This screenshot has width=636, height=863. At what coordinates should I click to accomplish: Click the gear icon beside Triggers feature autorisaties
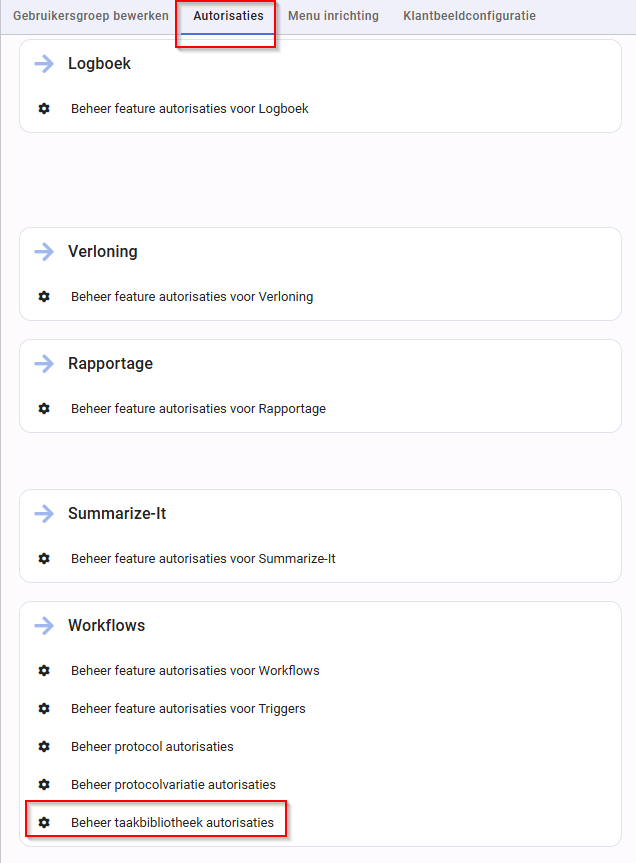(x=44, y=708)
